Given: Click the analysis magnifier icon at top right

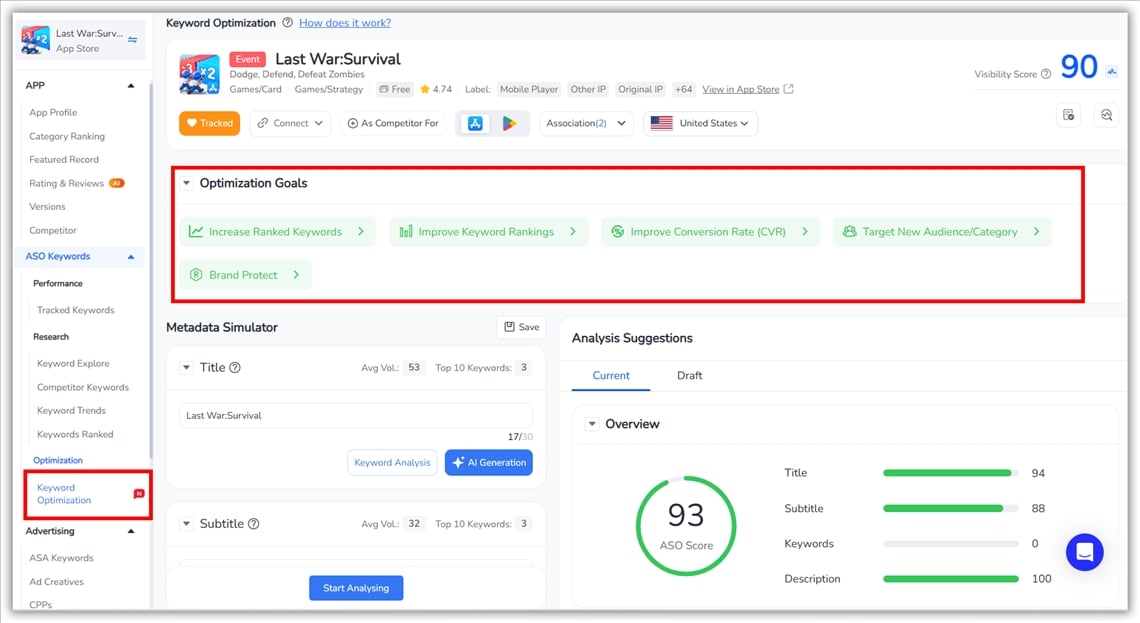Looking at the screenshot, I should point(1106,116).
